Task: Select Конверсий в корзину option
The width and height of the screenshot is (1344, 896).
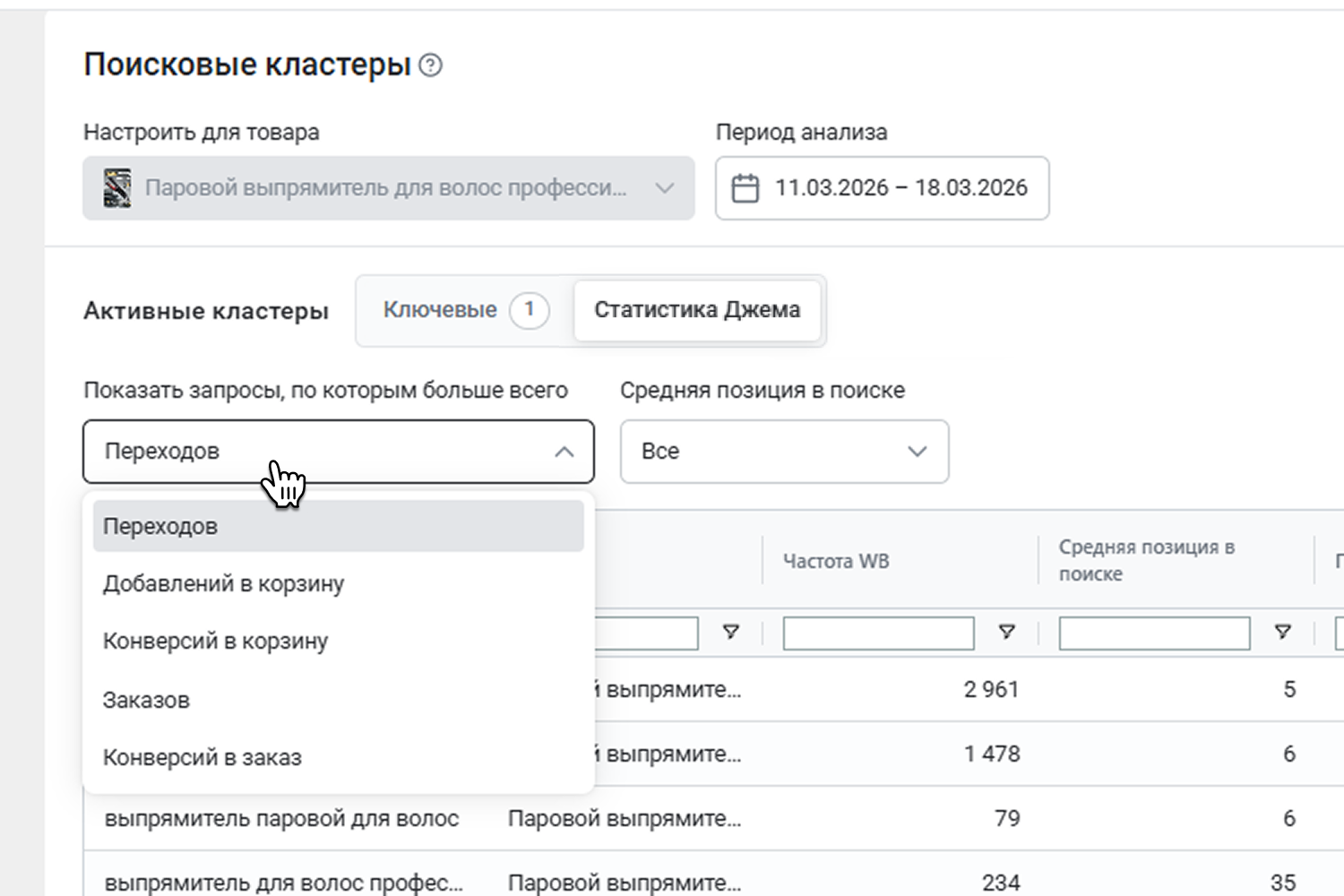Action: [215, 642]
